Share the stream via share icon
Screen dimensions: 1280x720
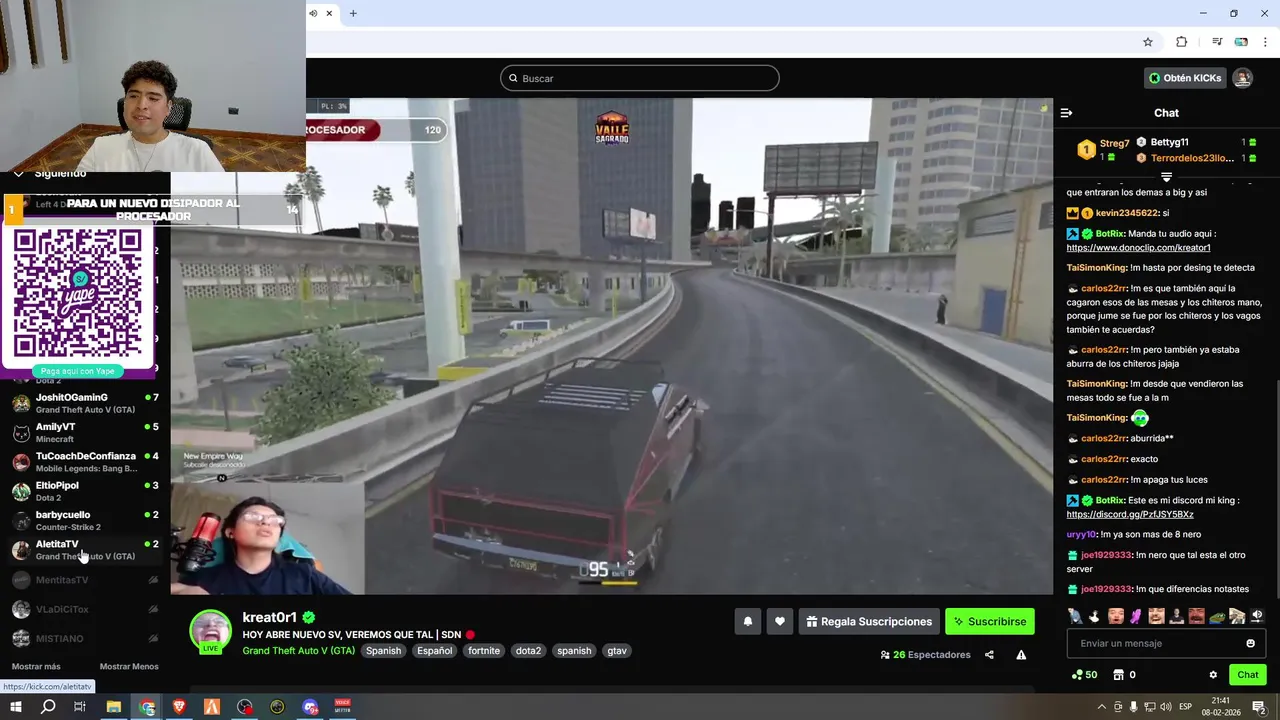click(x=989, y=655)
